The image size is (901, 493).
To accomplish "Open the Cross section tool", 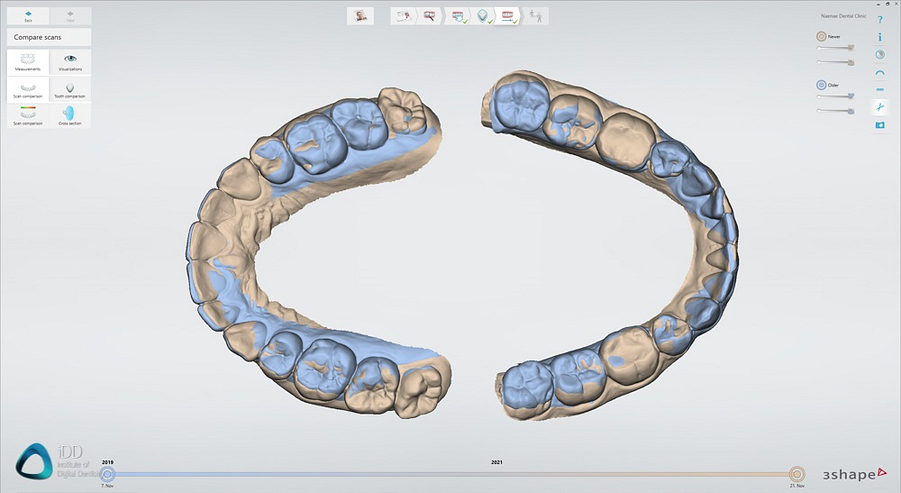I will 70,116.
